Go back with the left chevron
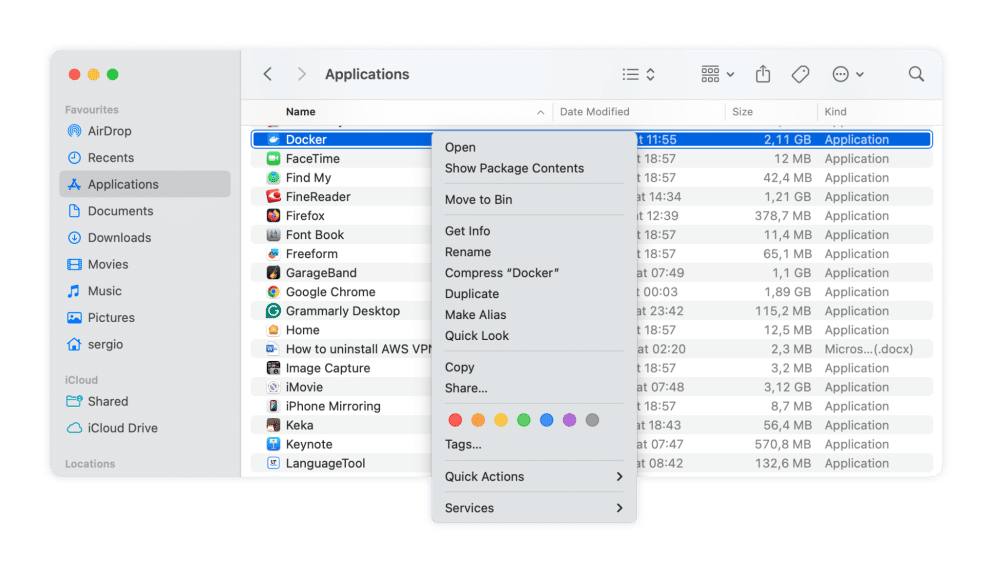Viewport: 993px width, 573px height. point(268,74)
